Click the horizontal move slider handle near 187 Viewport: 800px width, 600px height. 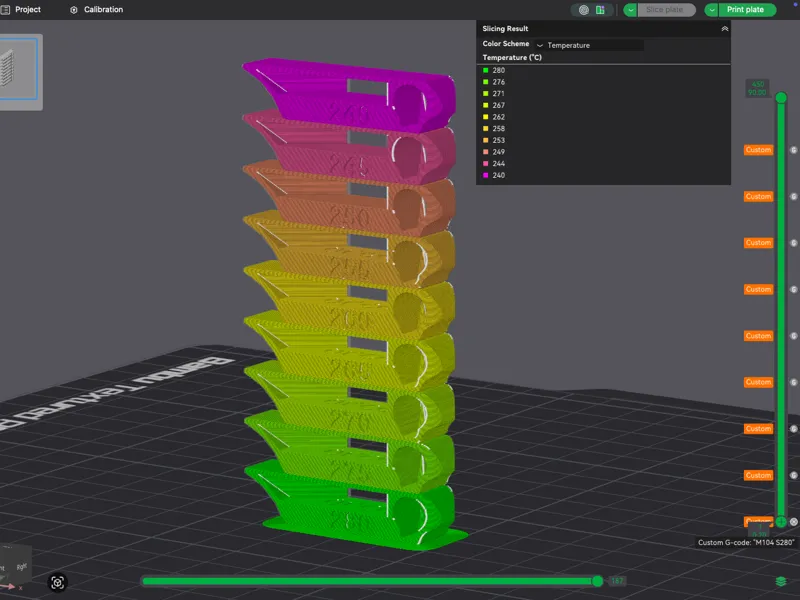click(597, 581)
